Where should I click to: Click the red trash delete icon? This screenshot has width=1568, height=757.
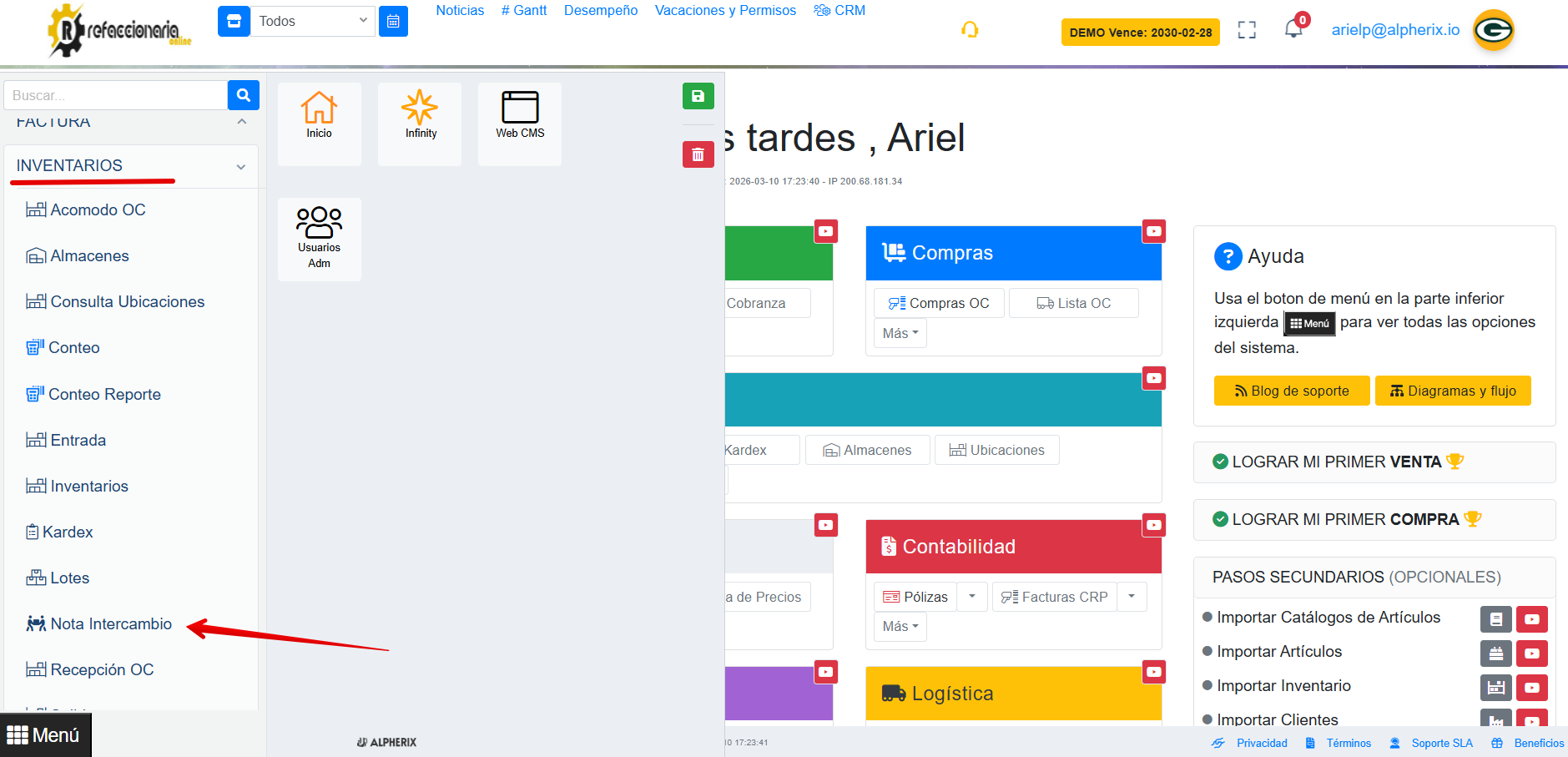(698, 154)
